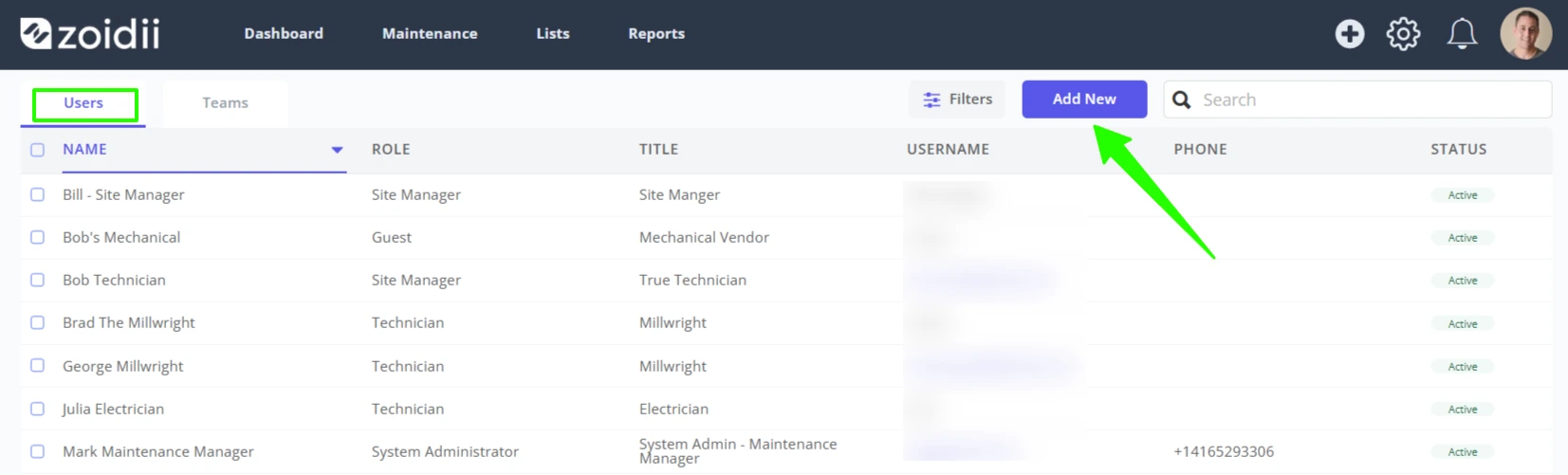Open user Julia Electrician
This screenshot has height=475, width=1568.
tap(113, 409)
